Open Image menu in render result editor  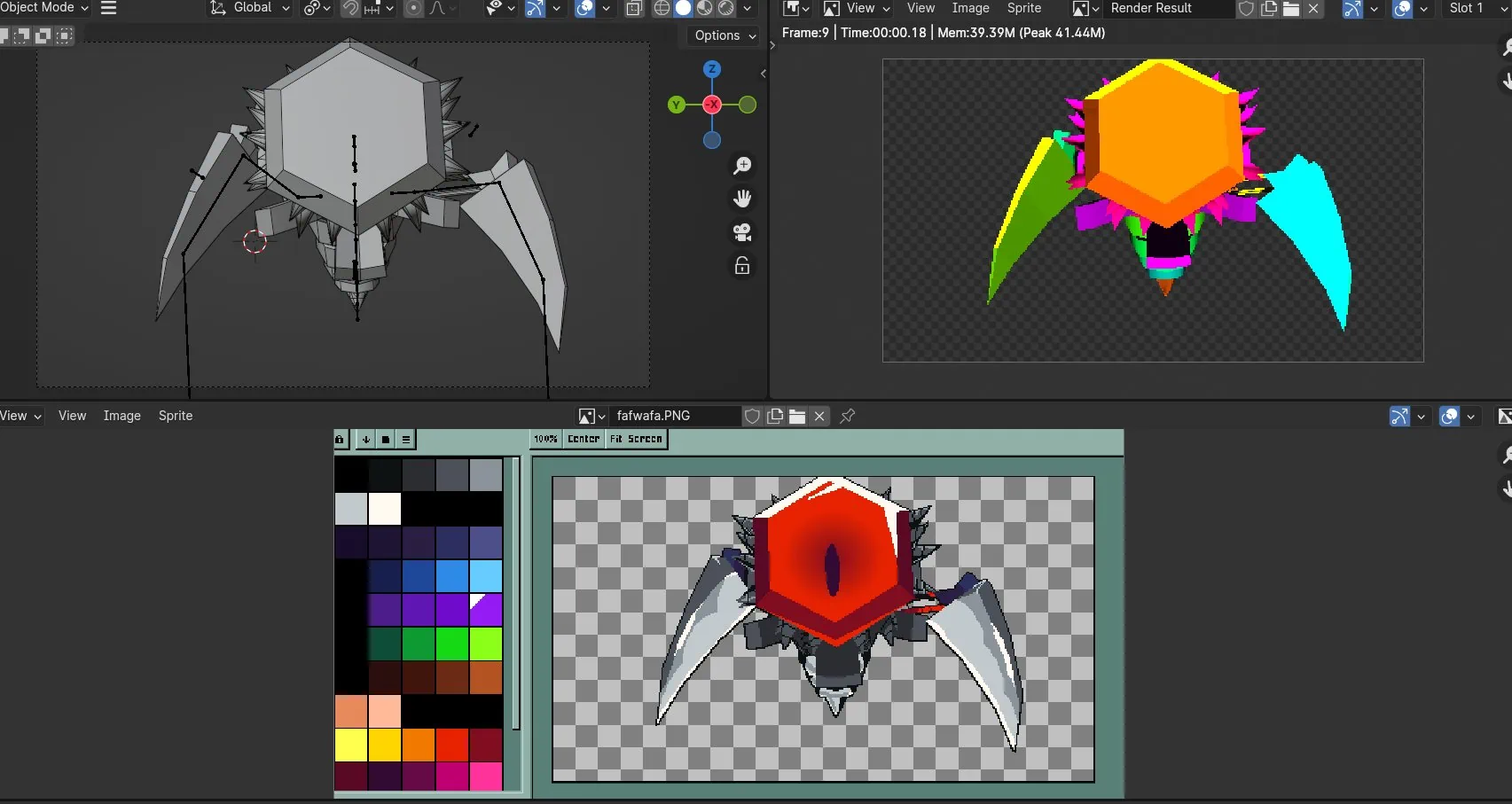pyautogui.click(x=970, y=8)
